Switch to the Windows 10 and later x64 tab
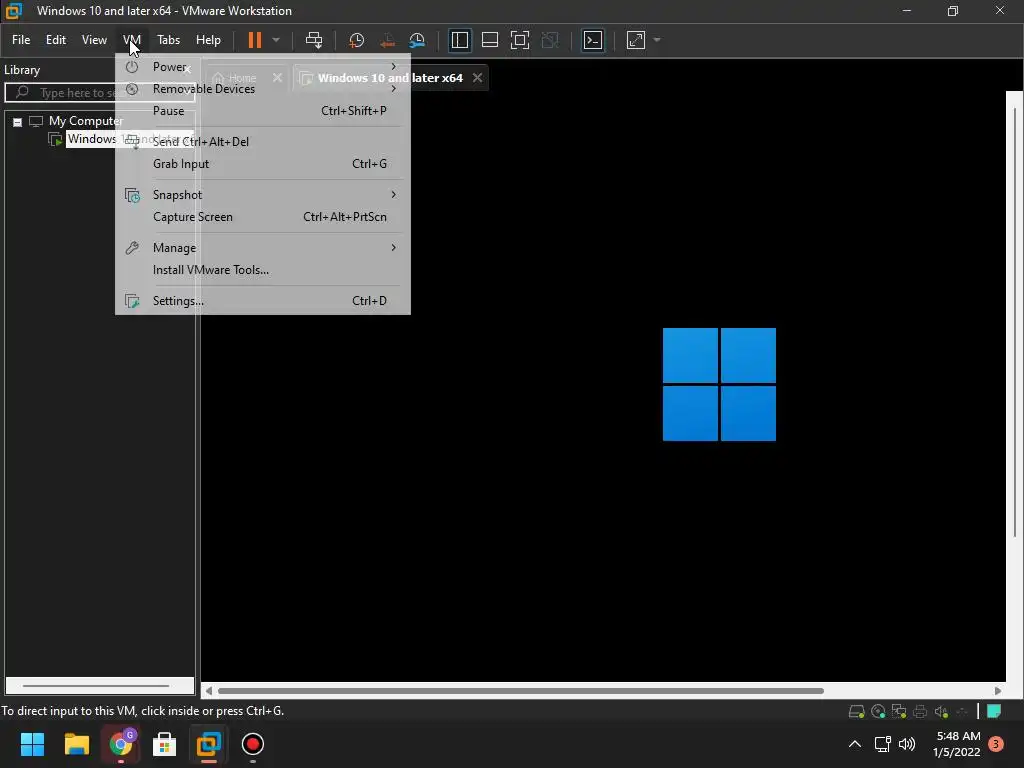This screenshot has width=1024, height=768. click(390, 78)
